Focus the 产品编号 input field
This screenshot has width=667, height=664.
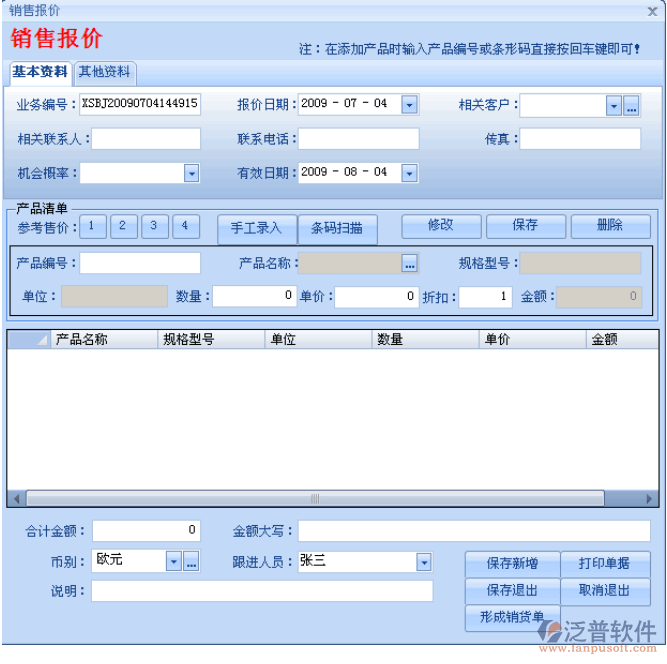point(140,263)
